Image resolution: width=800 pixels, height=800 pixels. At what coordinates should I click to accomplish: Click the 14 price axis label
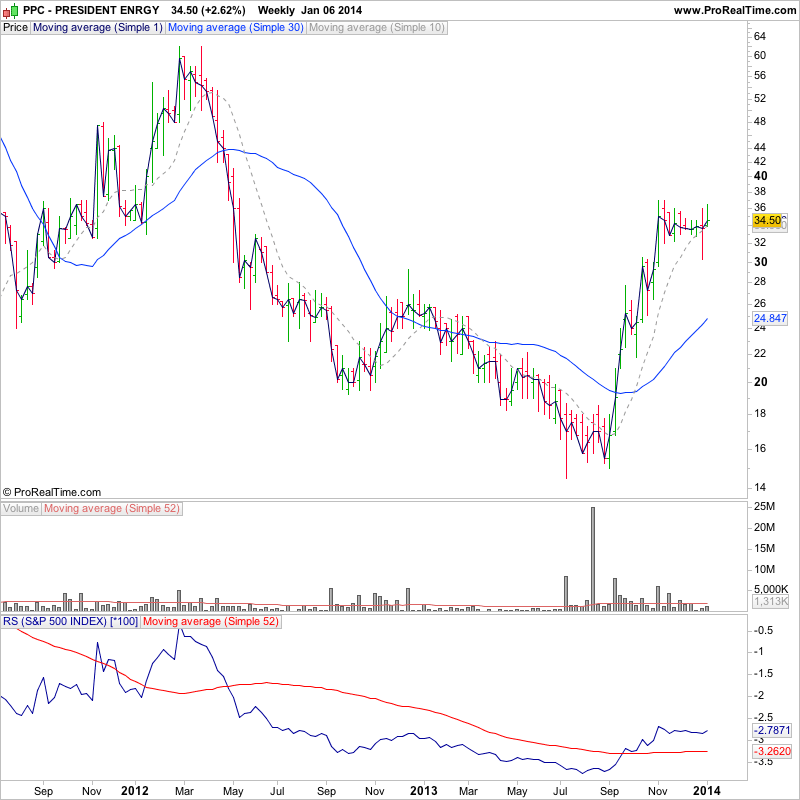[x=760, y=488]
